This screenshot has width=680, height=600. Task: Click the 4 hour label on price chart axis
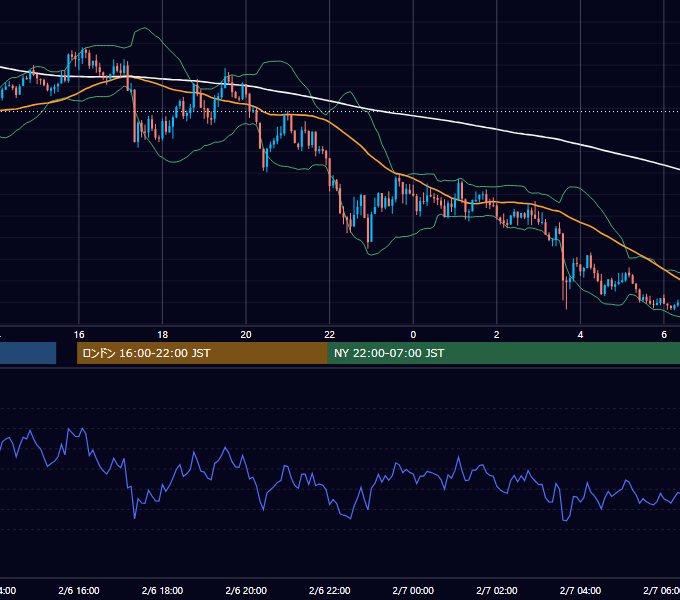(580, 335)
